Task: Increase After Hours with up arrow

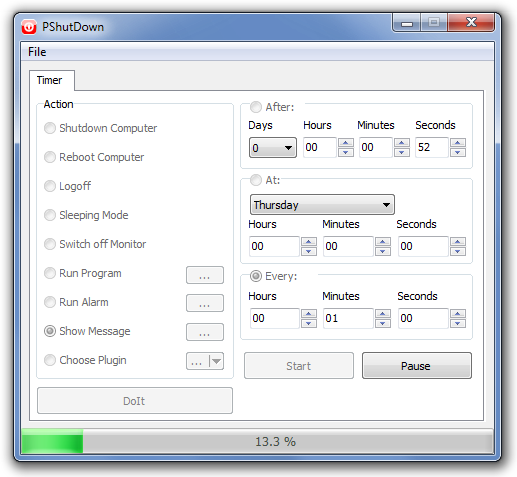Action: tap(346, 143)
